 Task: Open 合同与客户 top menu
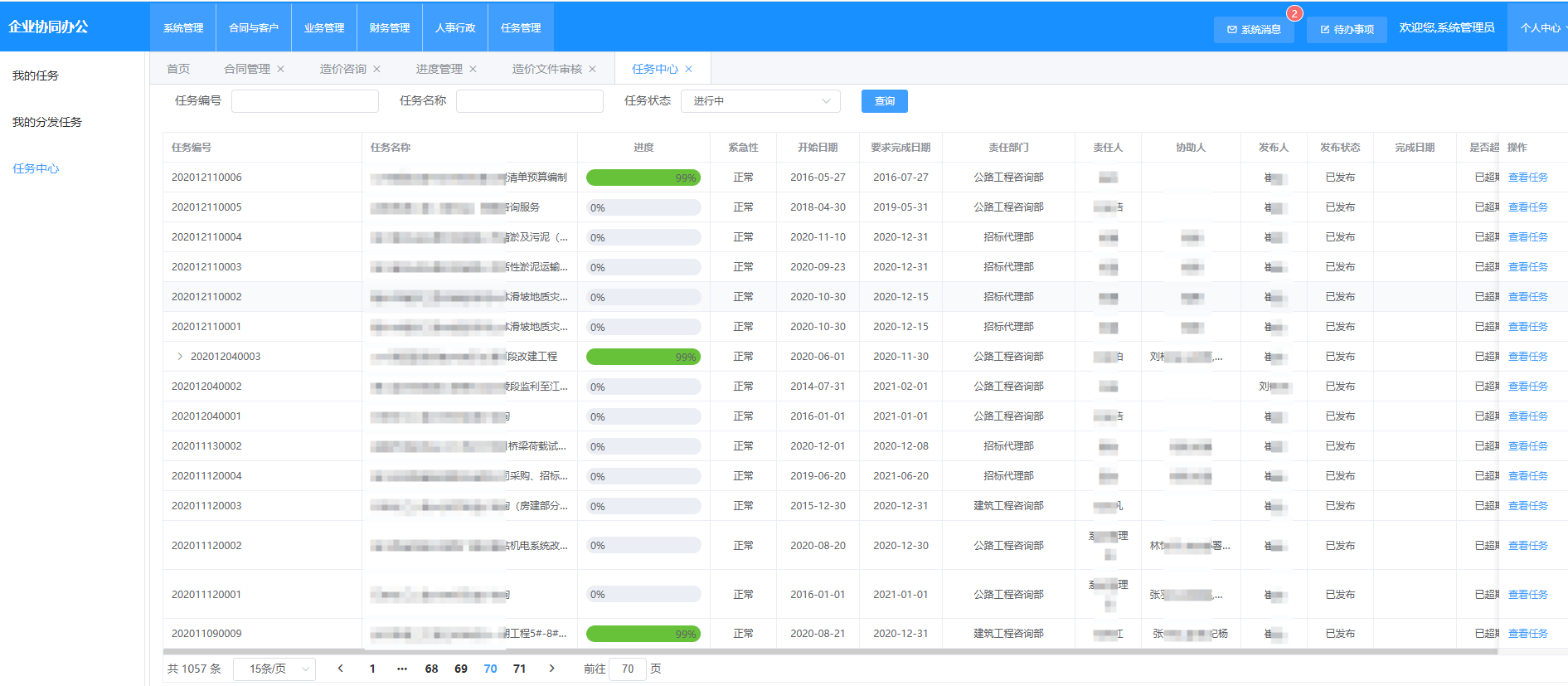click(x=254, y=27)
